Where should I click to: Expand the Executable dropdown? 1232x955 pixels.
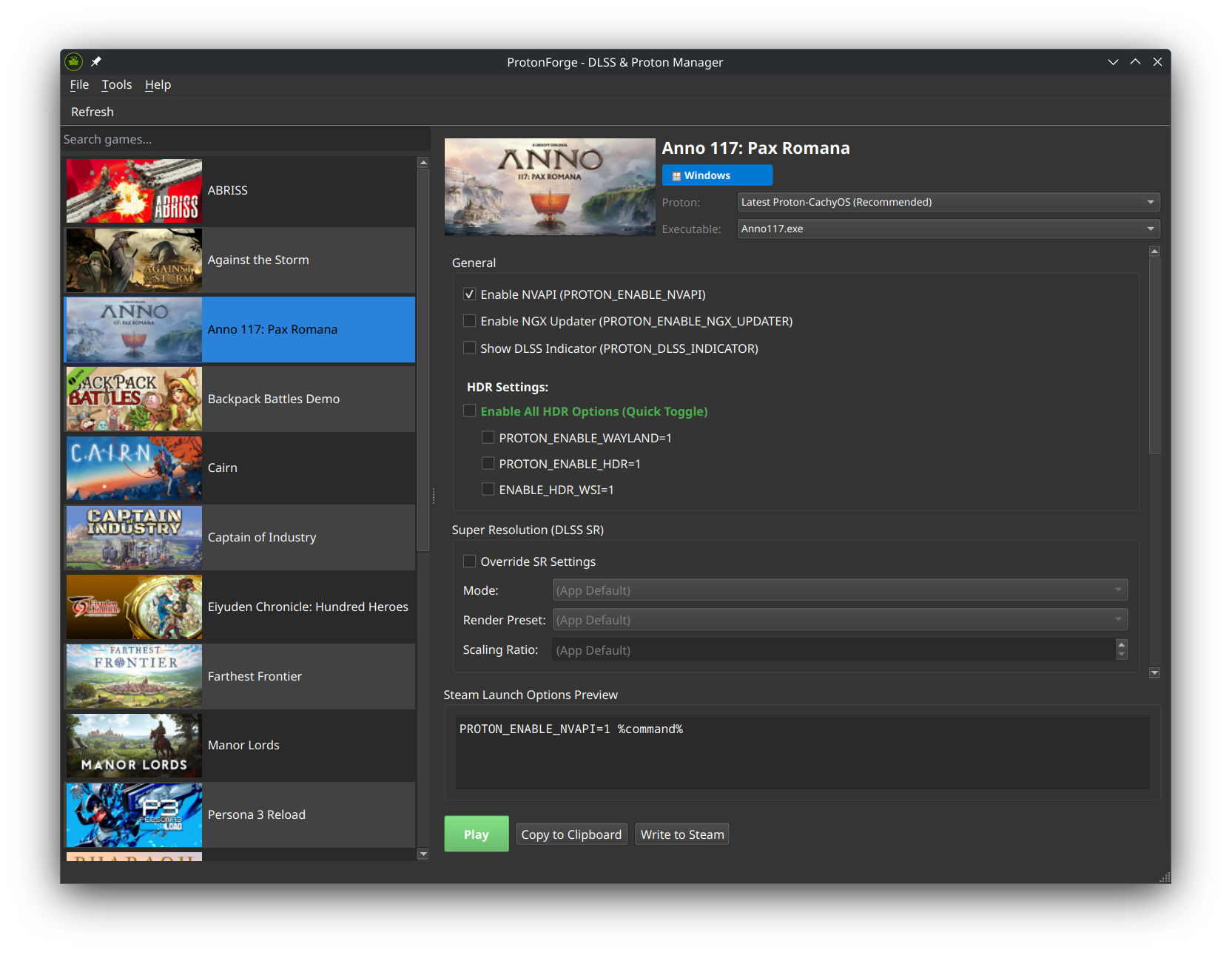tap(948, 229)
